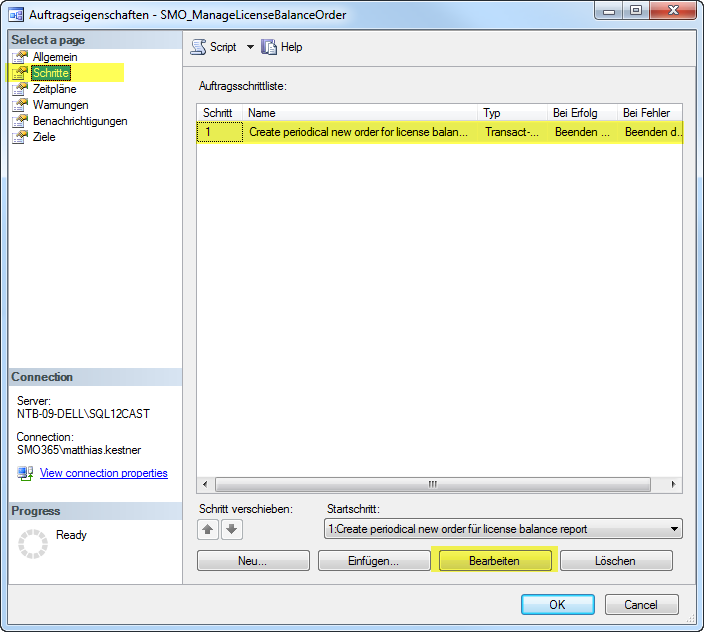Click the Benachrichtigungen page icon
Image resolution: width=704 pixels, height=632 pixels.
tap(20, 121)
